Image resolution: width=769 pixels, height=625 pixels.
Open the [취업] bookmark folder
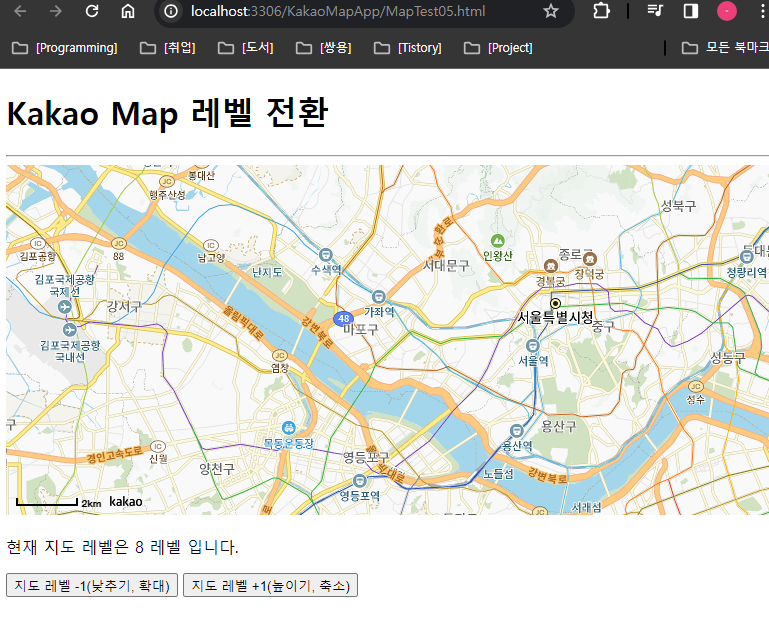coord(168,48)
